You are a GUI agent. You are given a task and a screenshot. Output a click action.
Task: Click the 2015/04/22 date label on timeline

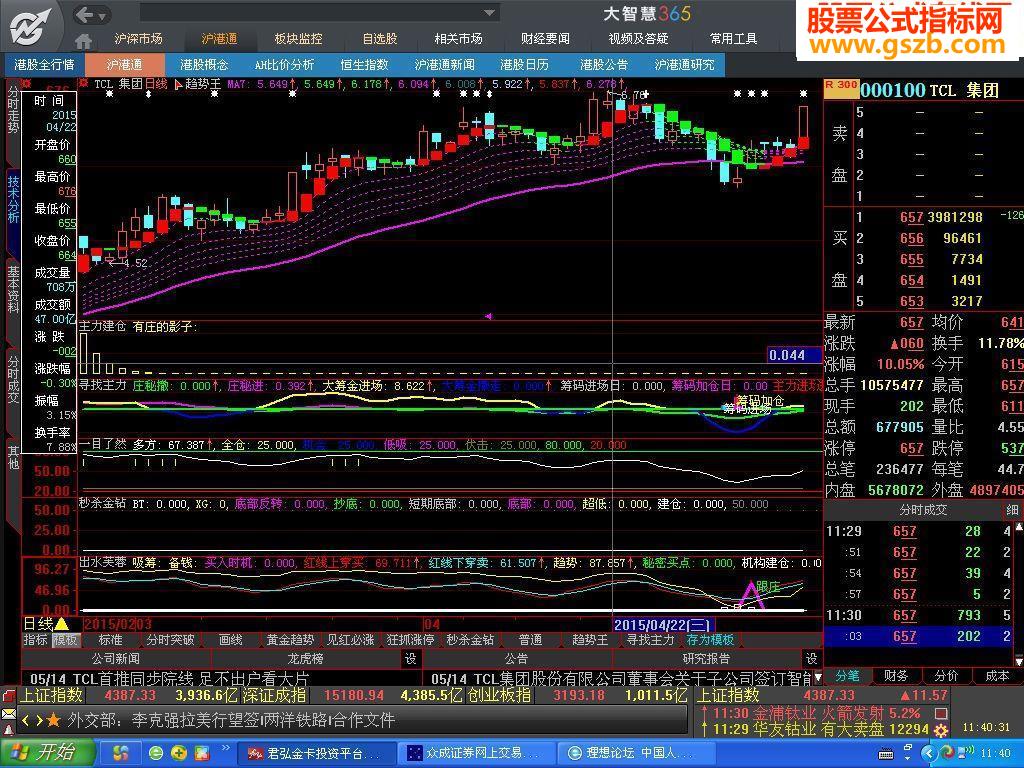click(x=664, y=624)
